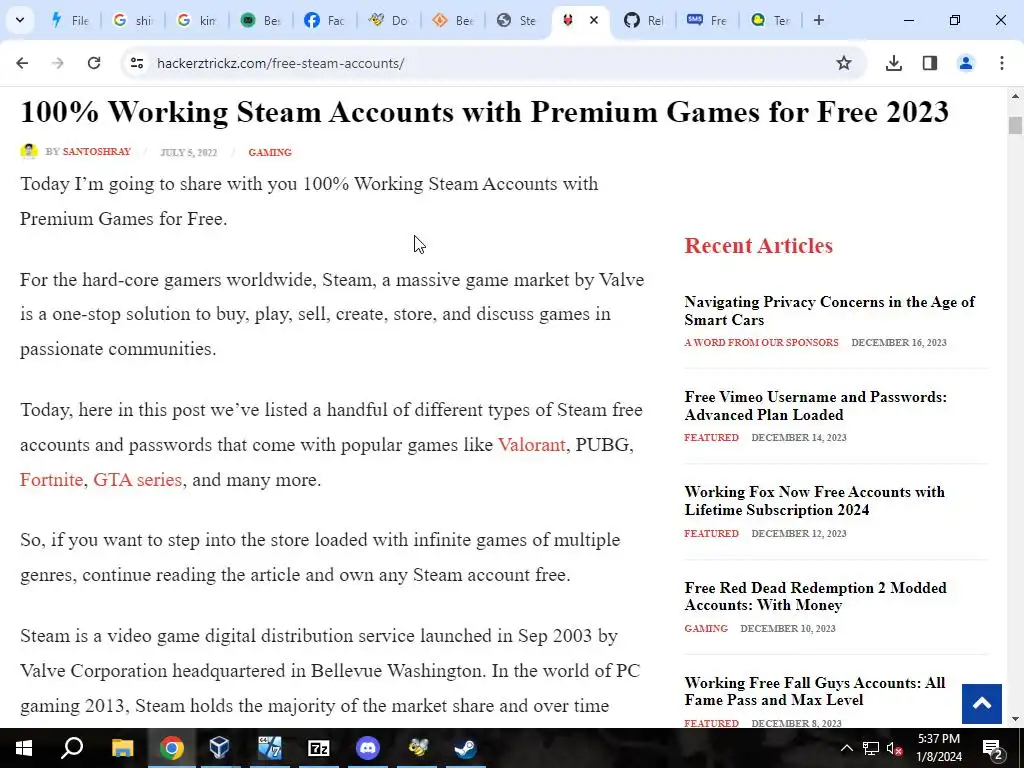Click the blue scroll-to-top arrow button
The image size is (1024, 768).
click(982, 703)
